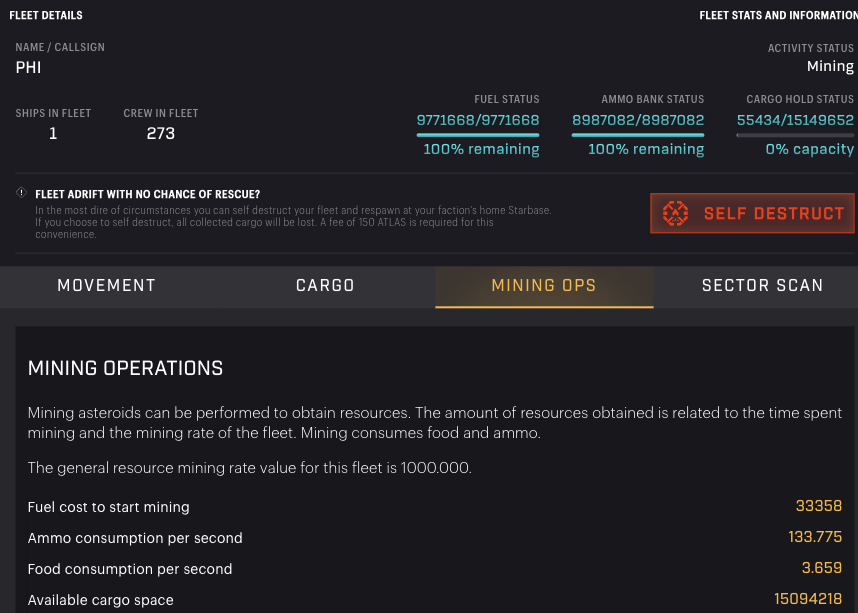Image resolution: width=858 pixels, height=613 pixels.
Task: Select the Mining Ops tab
Action: tap(544, 286)
